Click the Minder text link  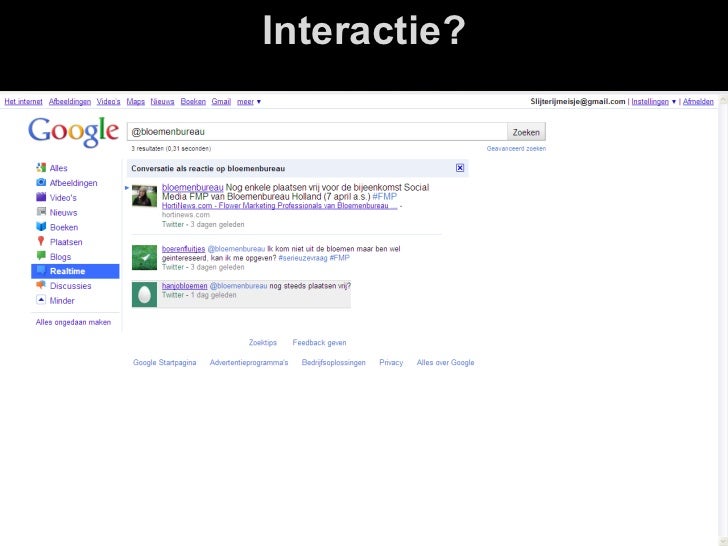(62, 301)
